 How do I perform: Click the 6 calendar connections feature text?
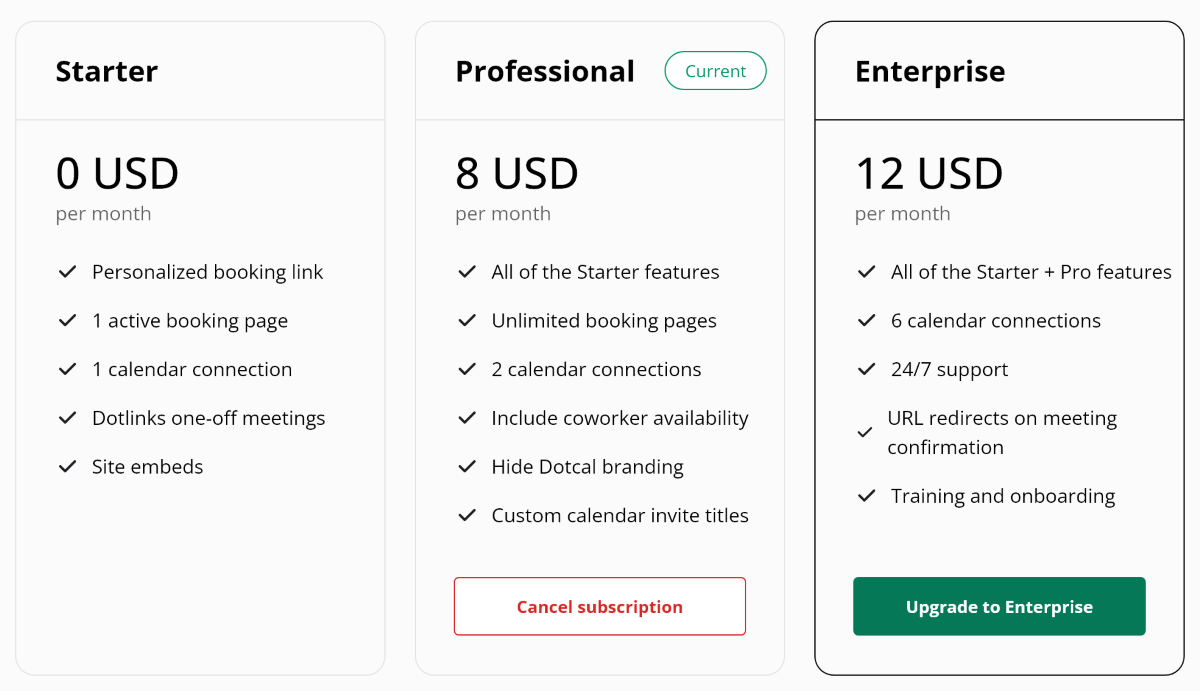click(x=996, y=321)
